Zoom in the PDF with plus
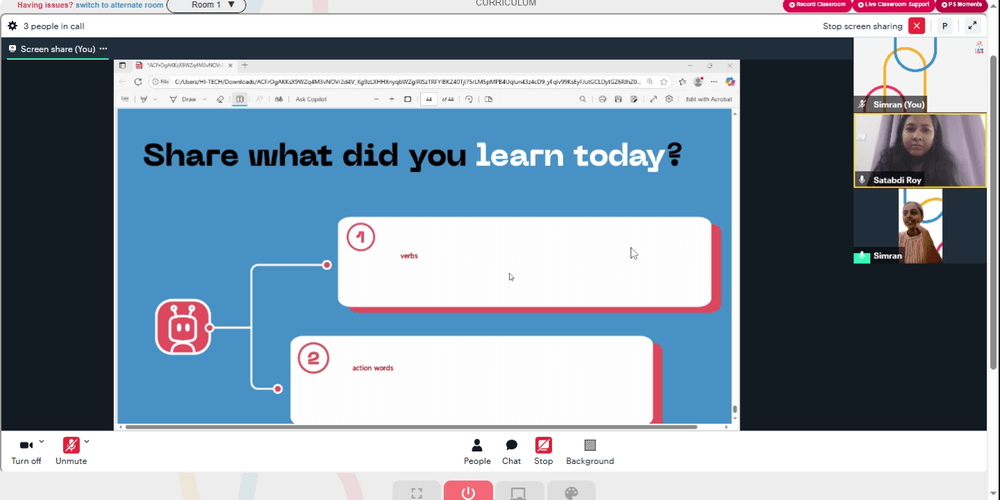This screenshot has width=1000, height=500. click(392, 99)
